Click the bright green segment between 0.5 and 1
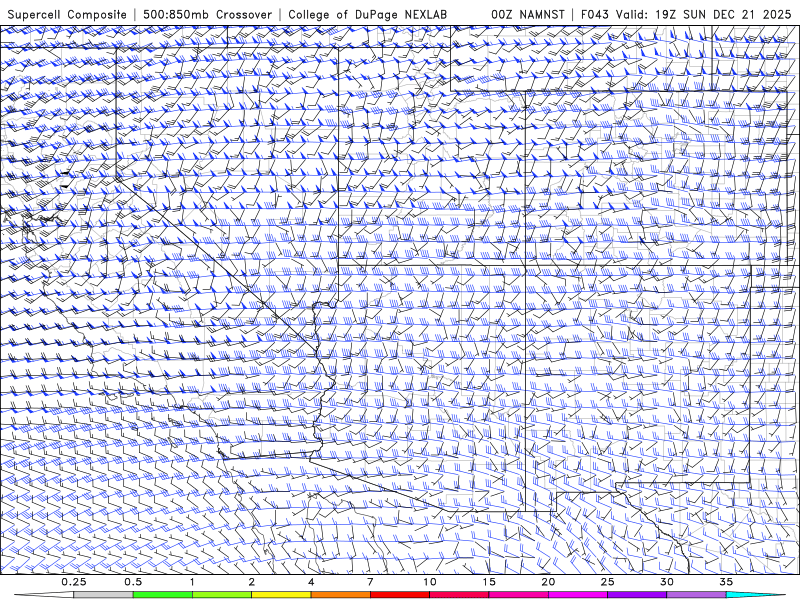This screenshot has height=600, width=800. [163, 595]
